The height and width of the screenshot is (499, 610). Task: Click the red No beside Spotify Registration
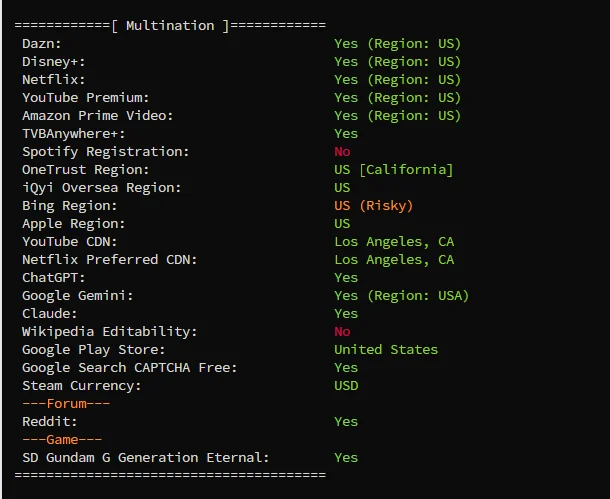coord(342,152)
